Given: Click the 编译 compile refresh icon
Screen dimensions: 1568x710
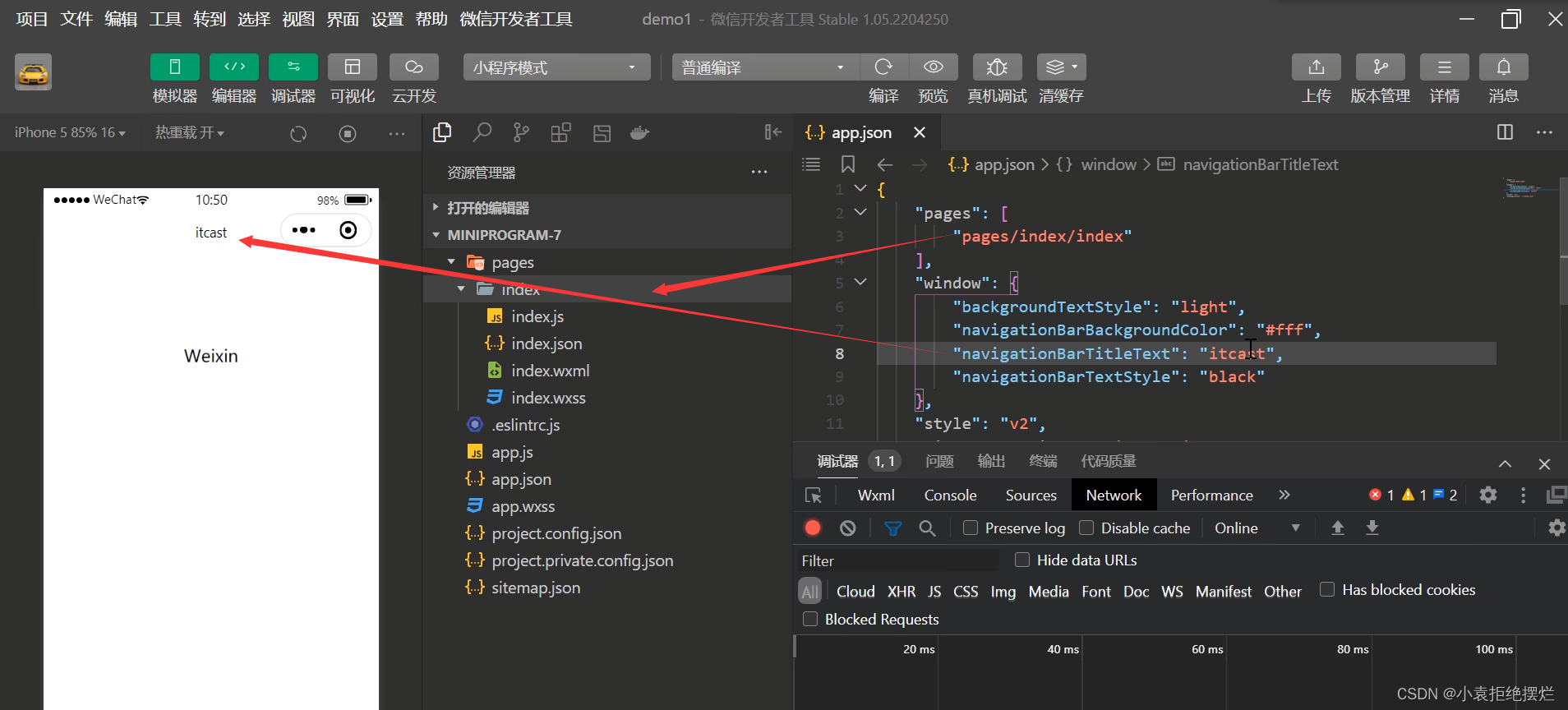Looking at the screenshot, I should [x=883, y=67].
